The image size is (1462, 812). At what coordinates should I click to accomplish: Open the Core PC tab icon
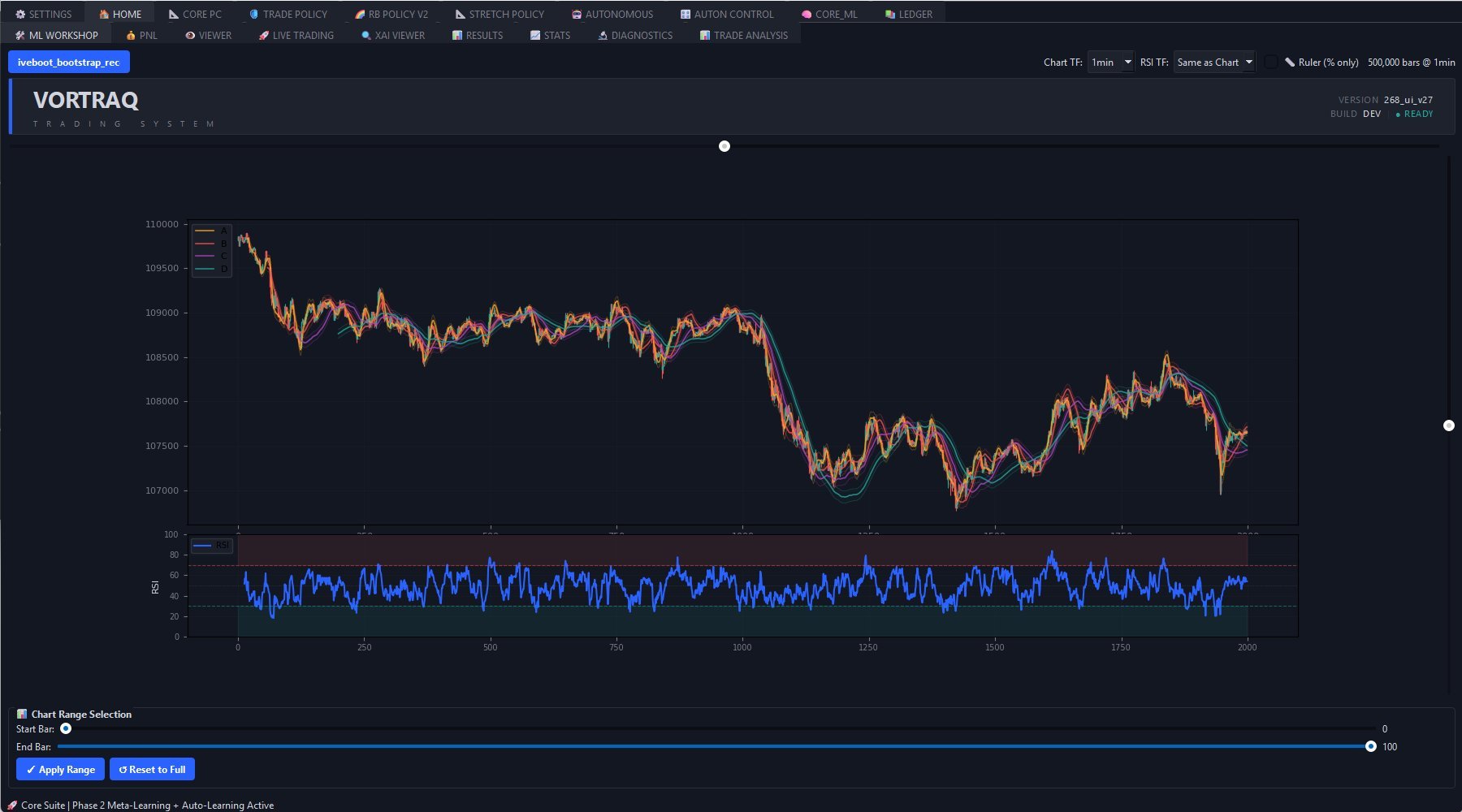point(174,15)
